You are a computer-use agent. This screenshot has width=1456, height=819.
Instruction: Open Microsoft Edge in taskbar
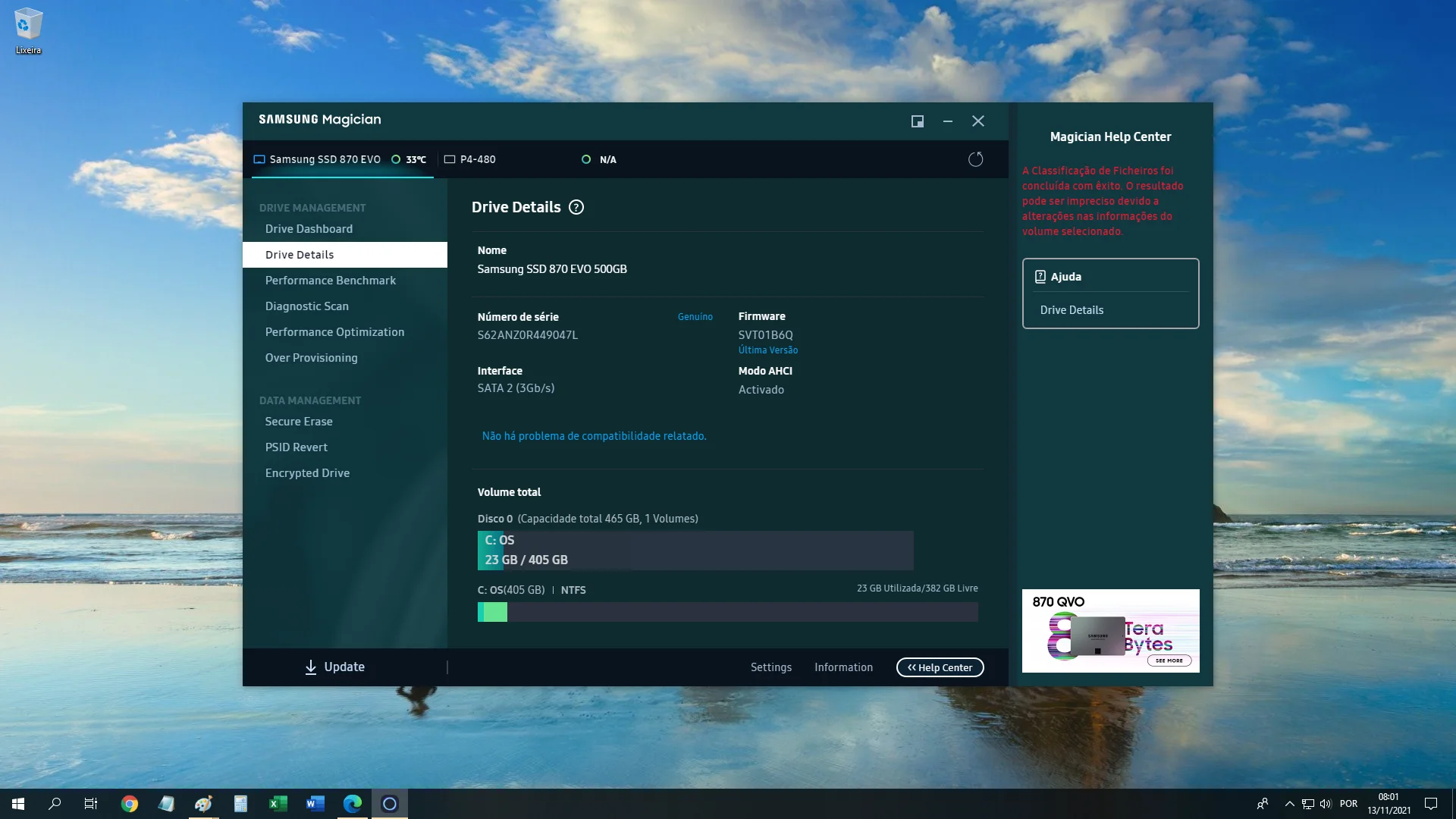coord(353,804)
